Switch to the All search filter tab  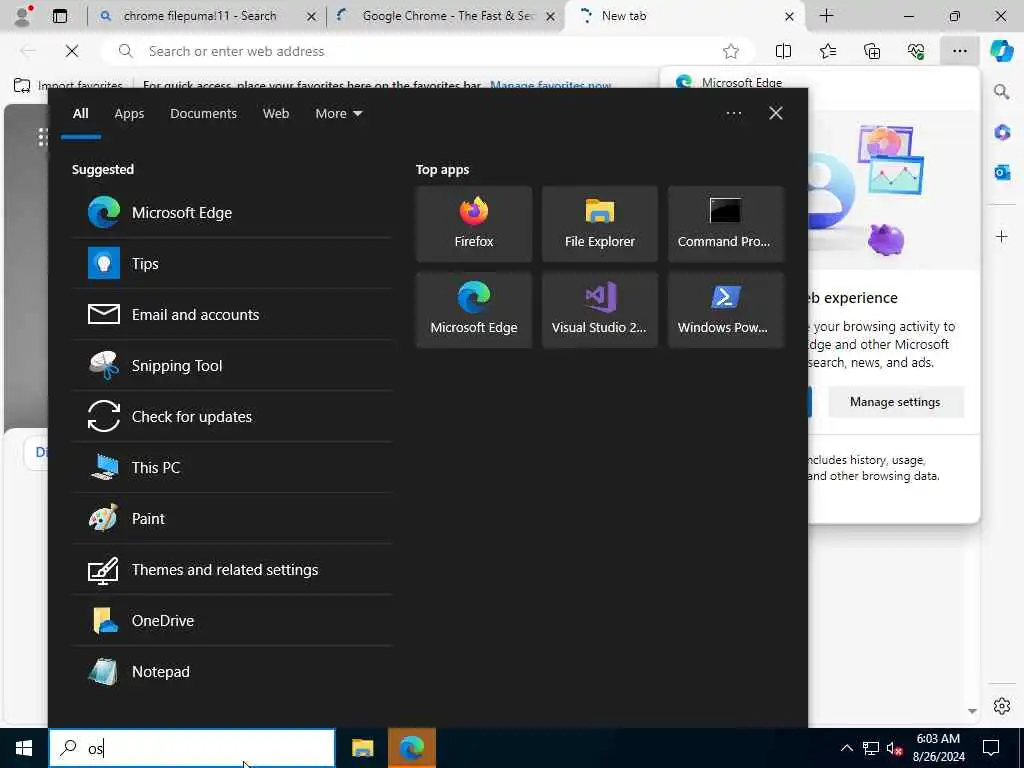tap(80, 114)
